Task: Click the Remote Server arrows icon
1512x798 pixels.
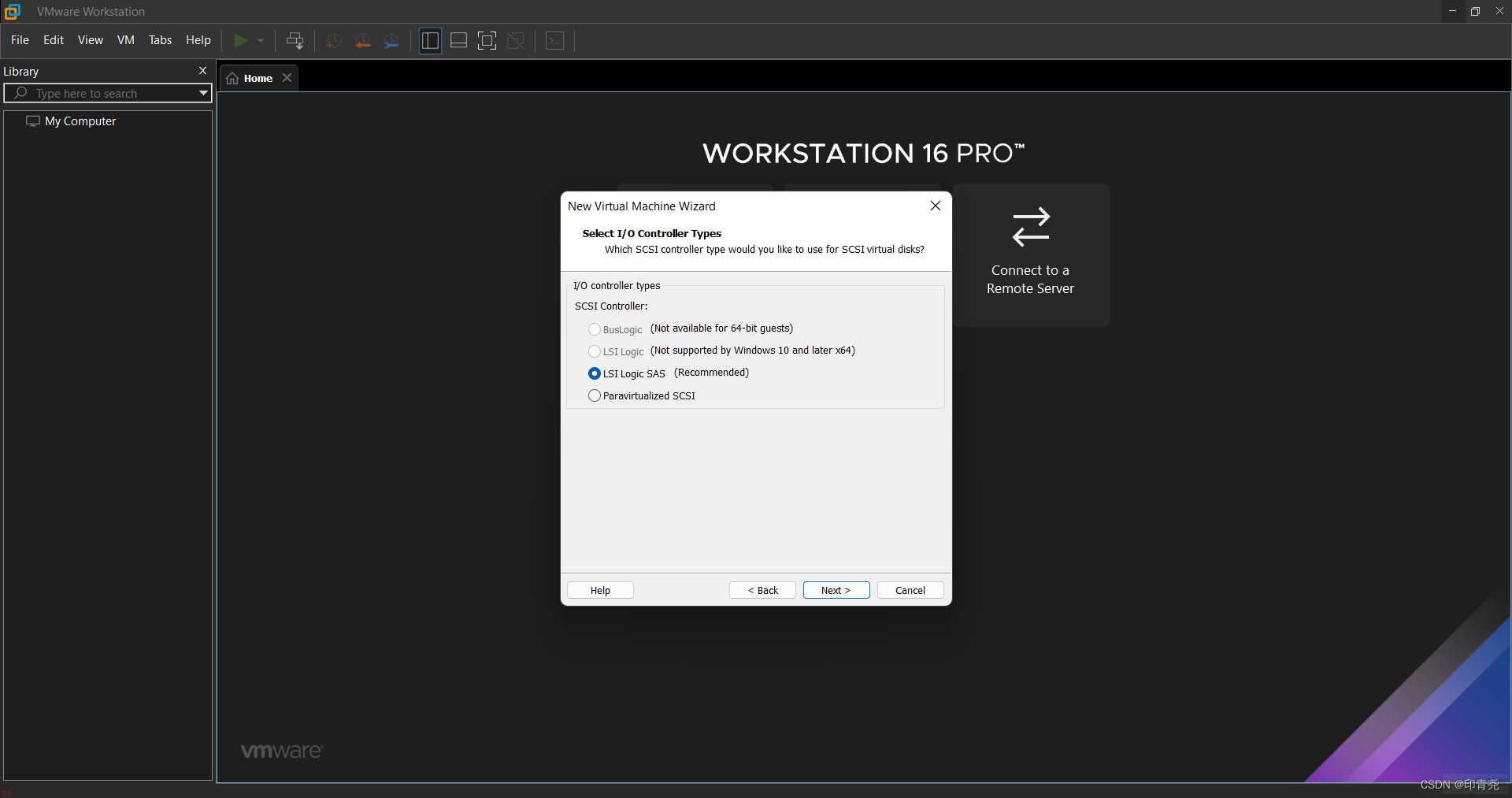Action: [1031, 227]
